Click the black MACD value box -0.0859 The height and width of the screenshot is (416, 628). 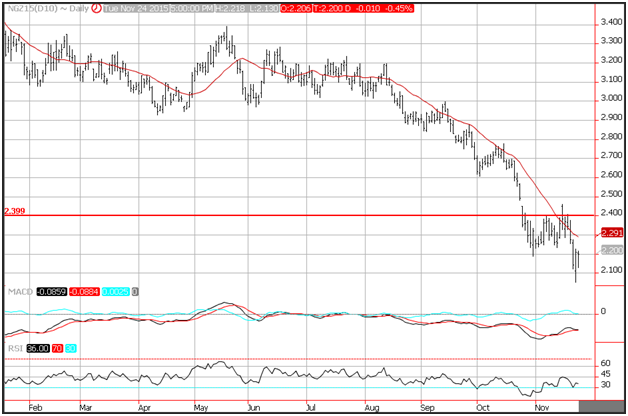50,291
